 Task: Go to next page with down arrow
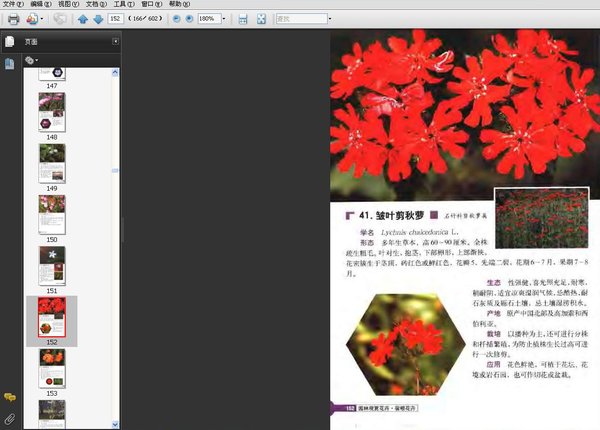98,19
